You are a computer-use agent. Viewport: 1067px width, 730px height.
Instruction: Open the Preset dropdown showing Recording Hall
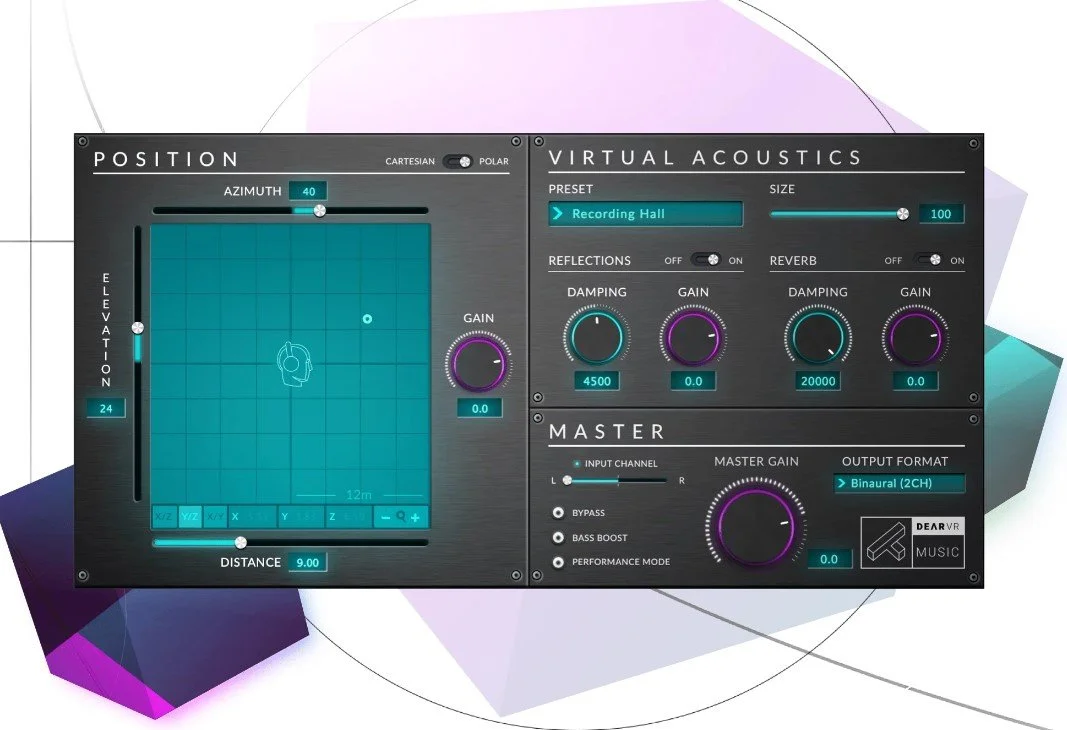645,213
